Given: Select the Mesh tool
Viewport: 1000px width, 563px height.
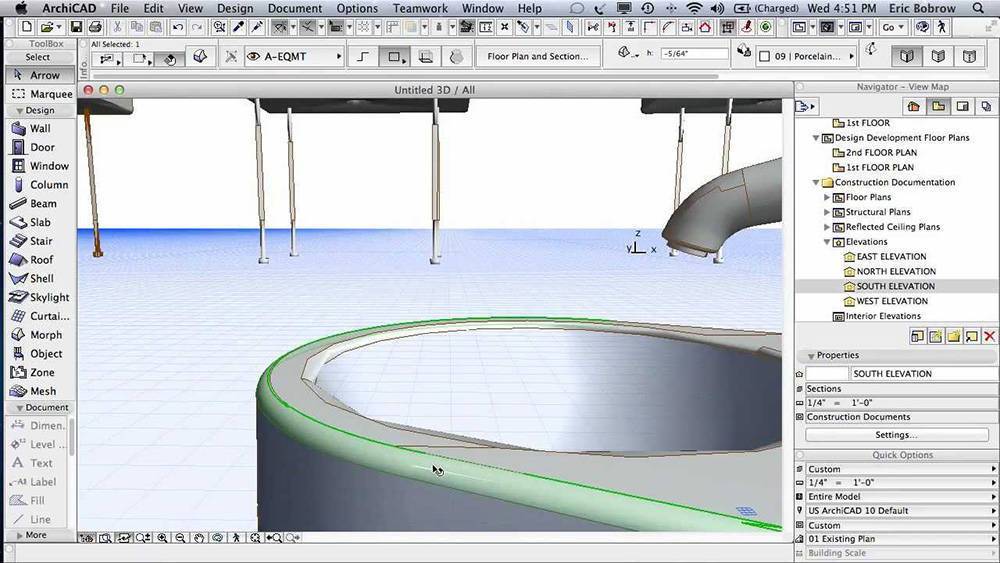Looking at the screenshot, I should [x=38, y=391].
